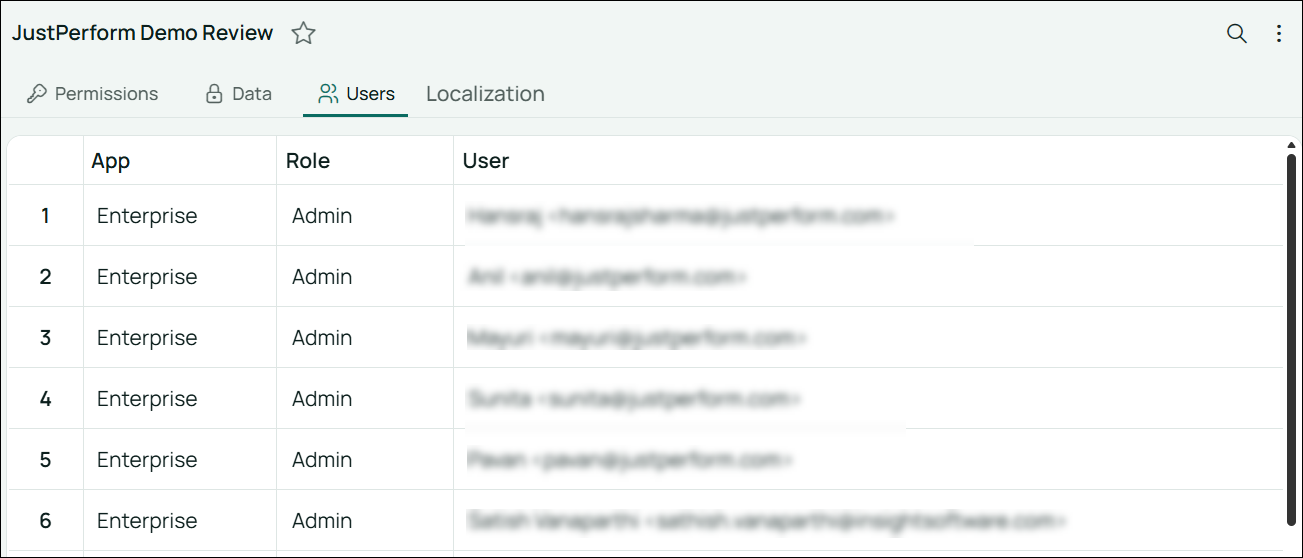Click the Role column header

[x=365, y=161]
